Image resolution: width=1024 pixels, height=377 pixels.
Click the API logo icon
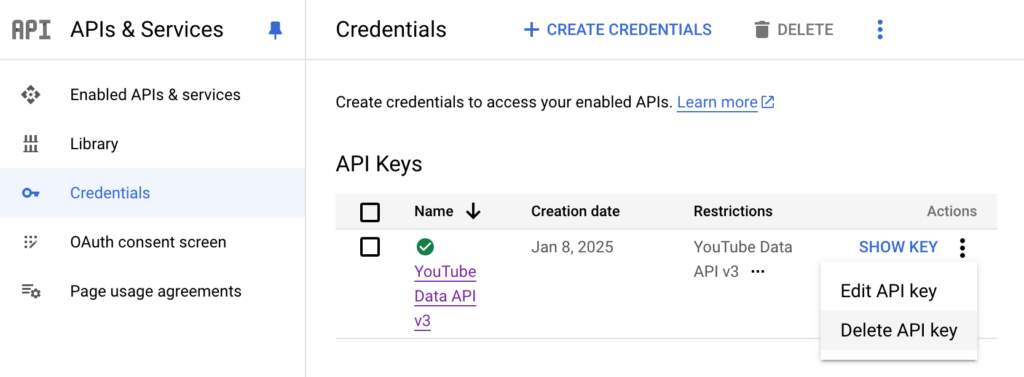[31, 29]
